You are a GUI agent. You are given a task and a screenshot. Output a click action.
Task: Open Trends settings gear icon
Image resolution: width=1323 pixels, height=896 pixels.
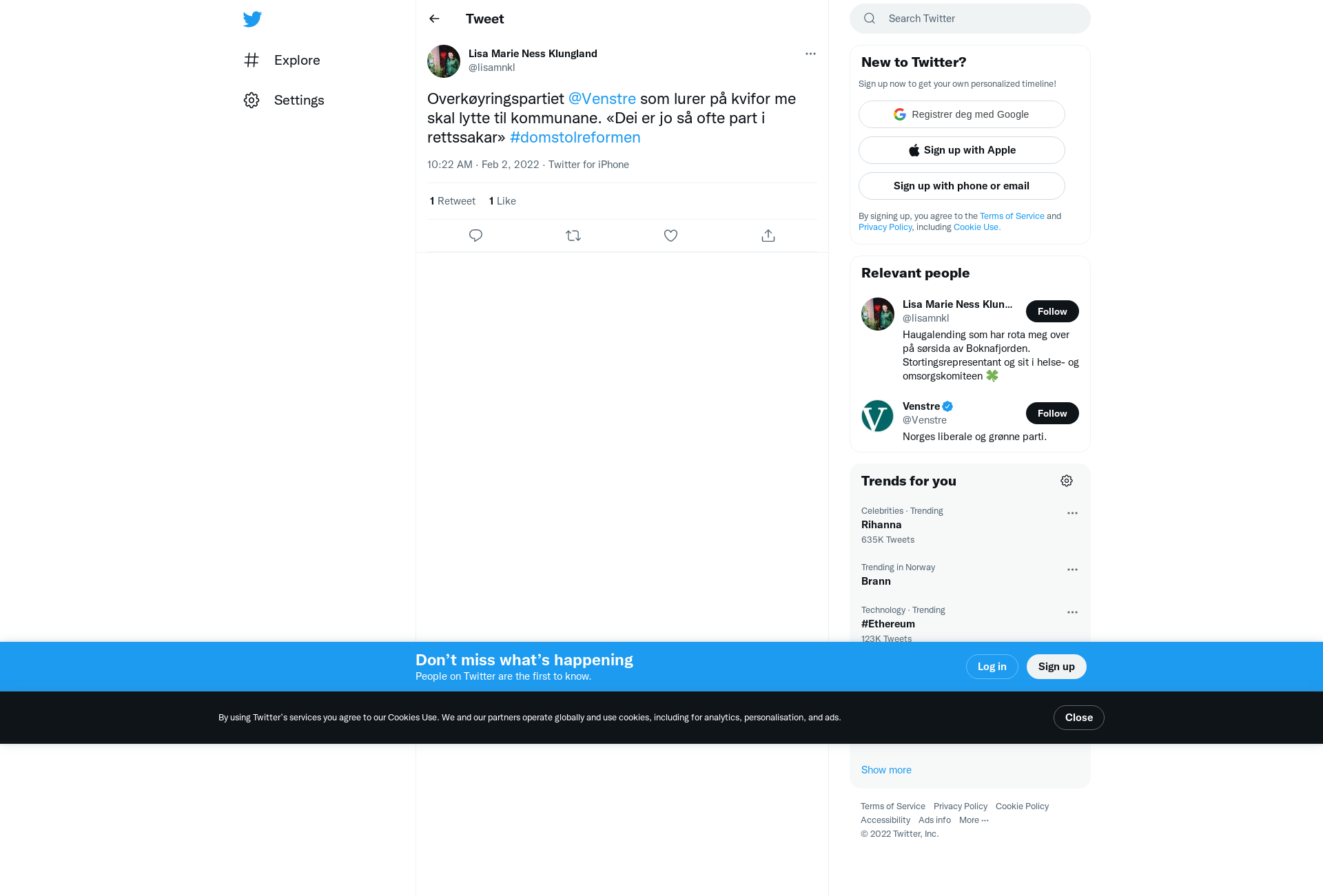click(1067, 481)
